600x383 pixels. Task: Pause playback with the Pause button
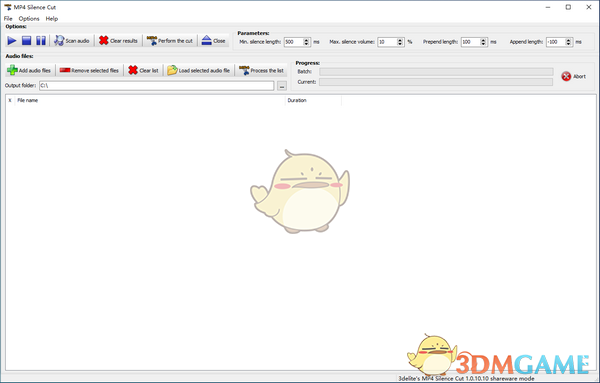tap(41, 41)
